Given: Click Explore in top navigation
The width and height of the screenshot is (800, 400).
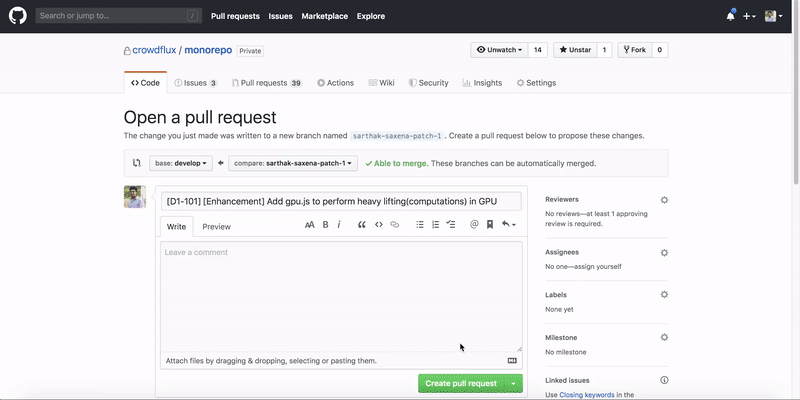Looking at the screenshot, I should click(371, 16).
